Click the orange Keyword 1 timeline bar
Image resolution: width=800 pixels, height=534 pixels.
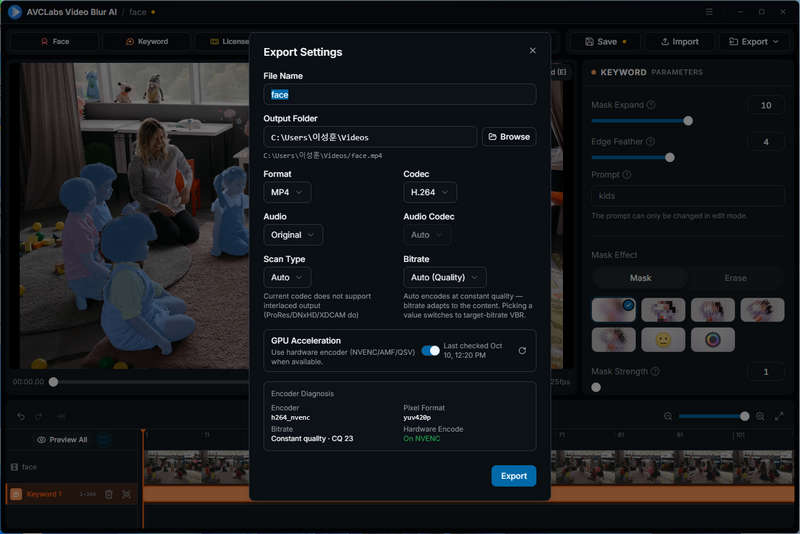coord(468,494)
